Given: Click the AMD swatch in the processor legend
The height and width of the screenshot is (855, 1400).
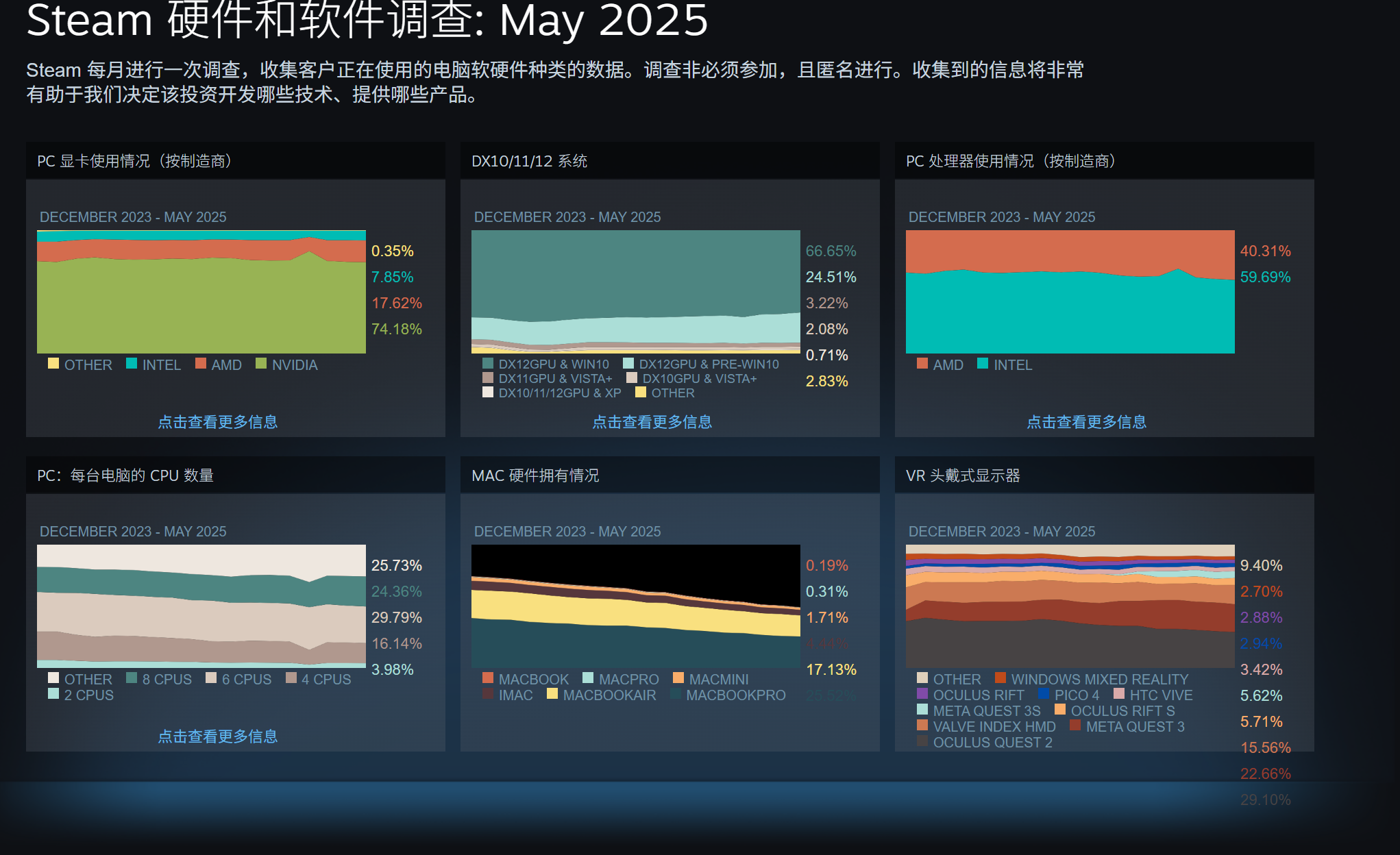Looking at the screenshot, I should [922, 363].
